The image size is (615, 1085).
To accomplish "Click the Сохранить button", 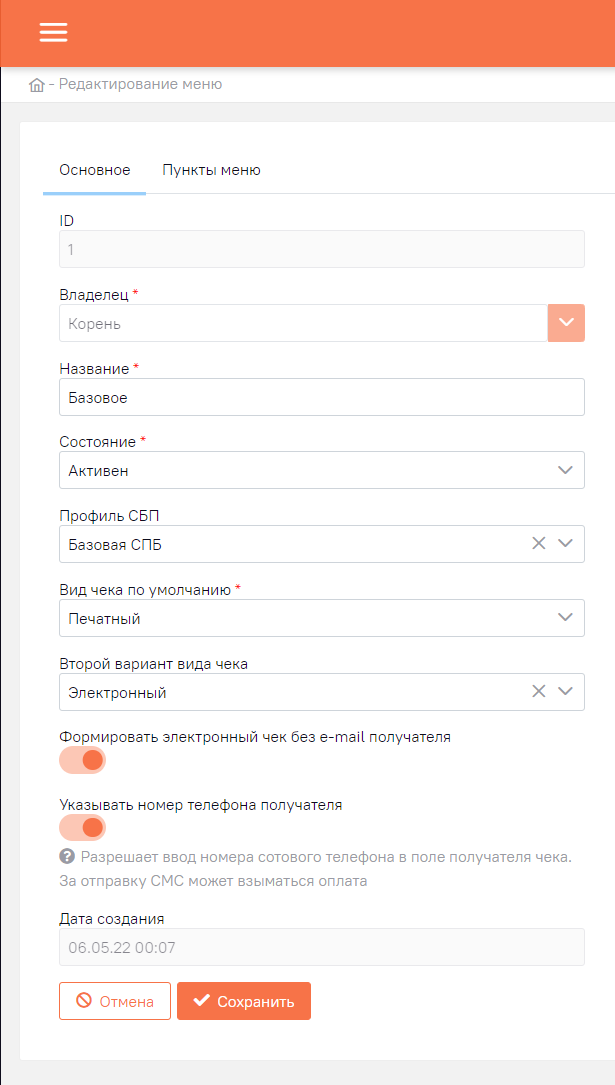I will [x=244, y=1001].
